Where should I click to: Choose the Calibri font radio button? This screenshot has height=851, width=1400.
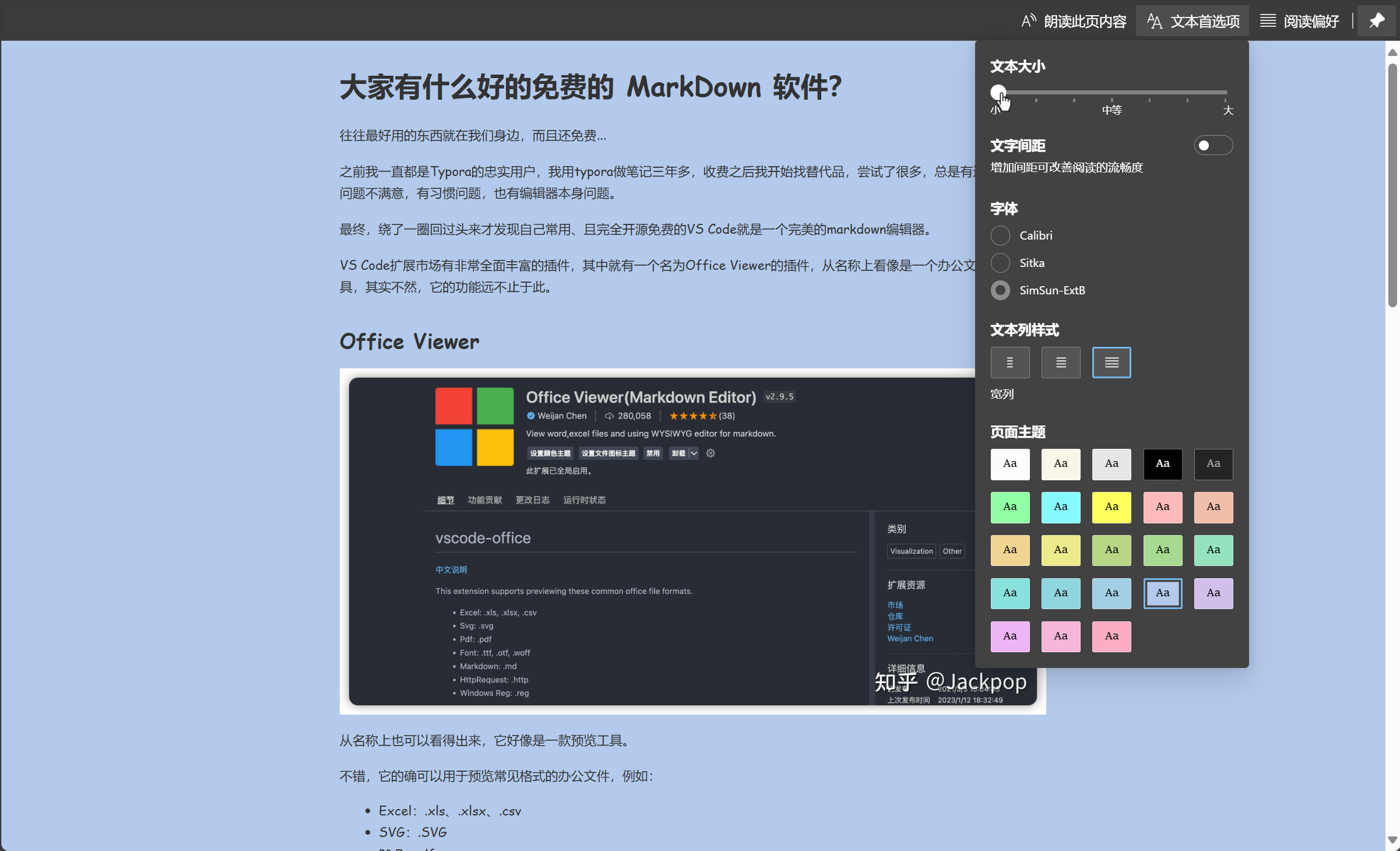coord(1001,235)
